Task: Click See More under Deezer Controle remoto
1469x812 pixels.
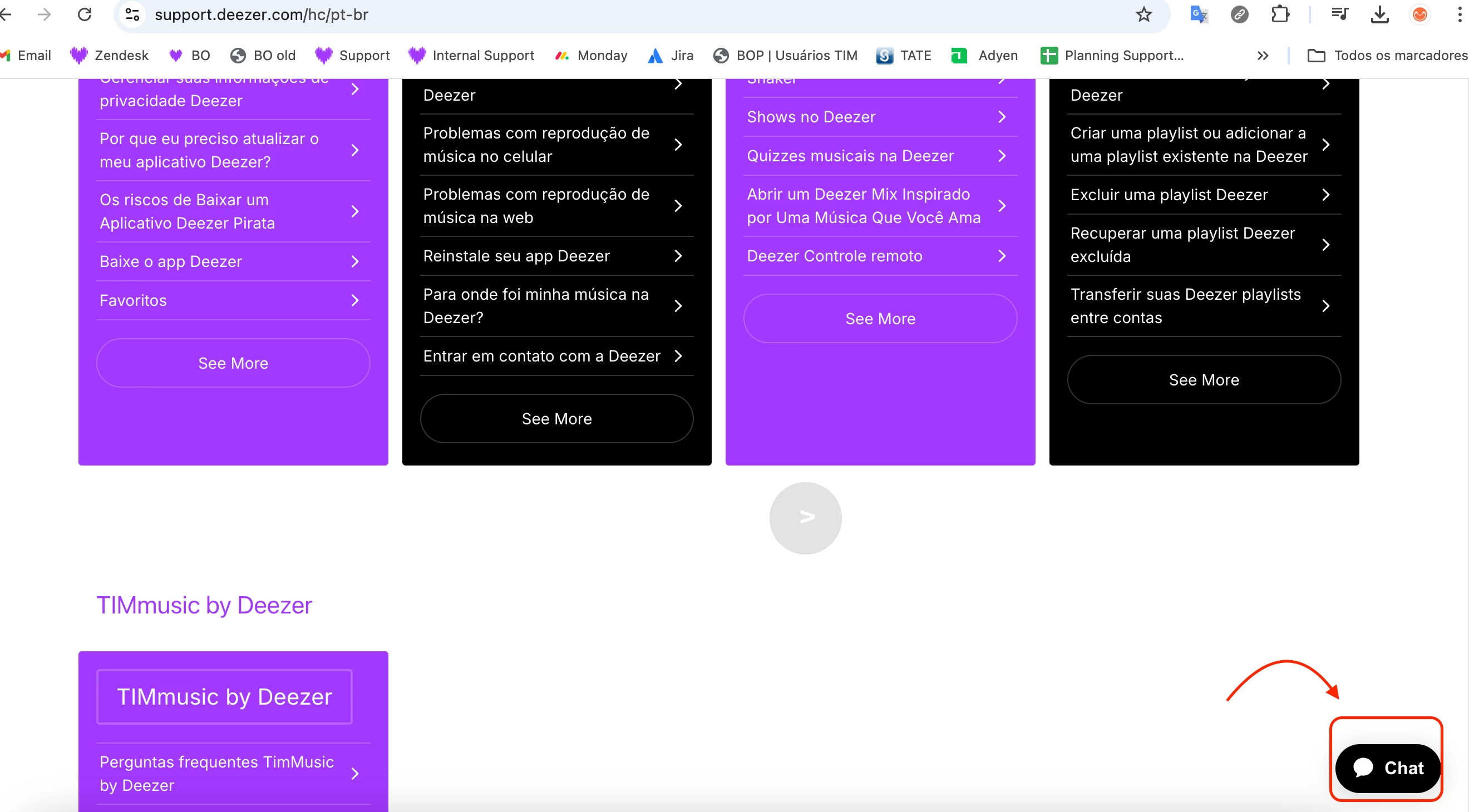Action: (880, 319)
